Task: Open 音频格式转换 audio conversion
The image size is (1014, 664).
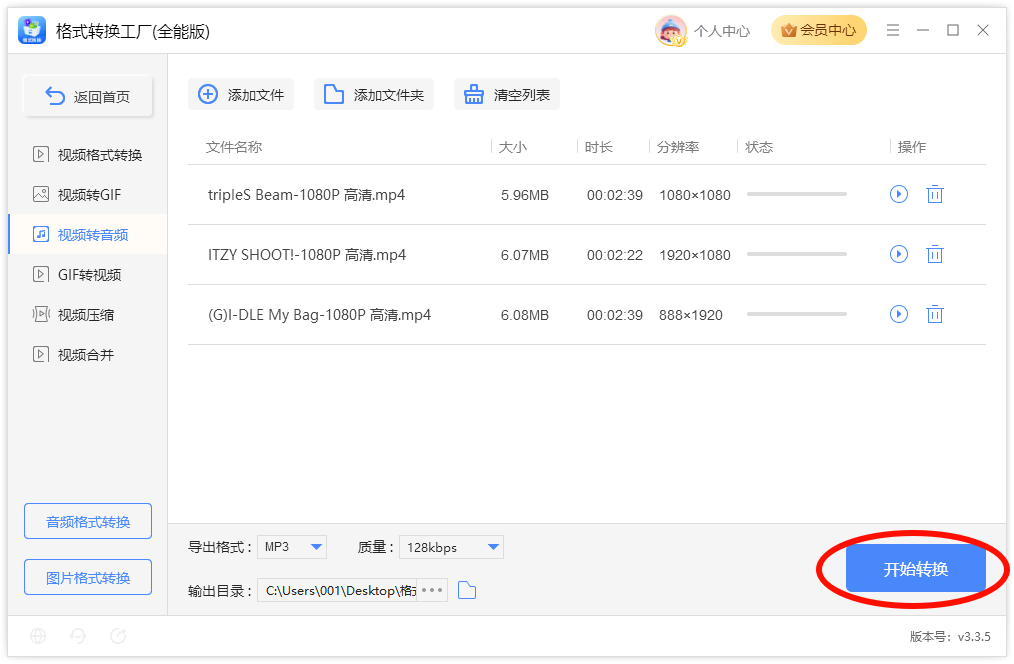Action: click(88, 522)
